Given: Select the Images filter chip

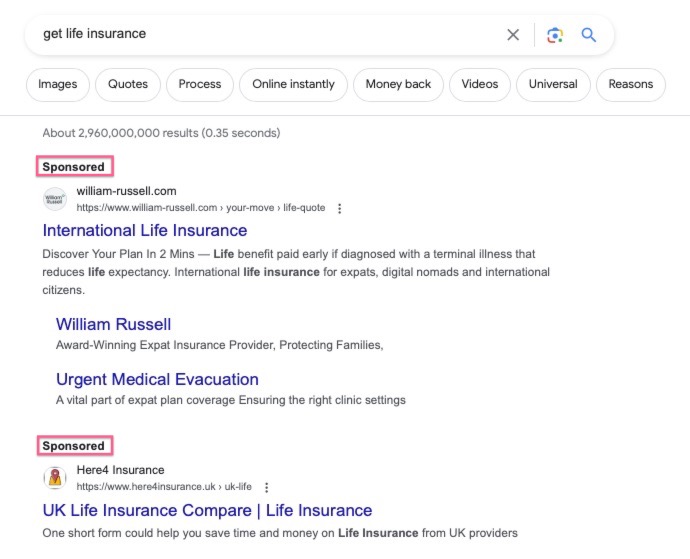Looking at the screenshot, I should pos(58,84).
